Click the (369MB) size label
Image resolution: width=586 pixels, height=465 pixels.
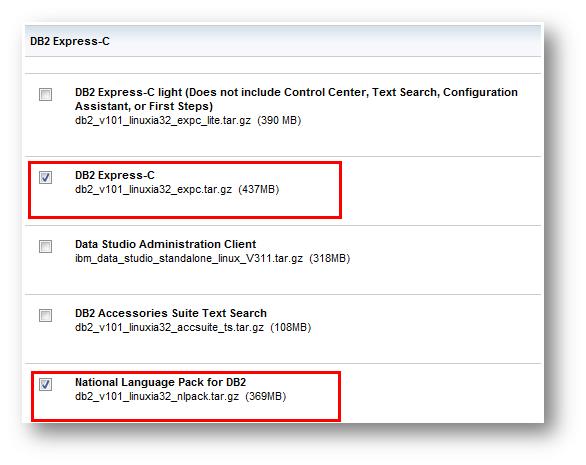click(266, 397)
